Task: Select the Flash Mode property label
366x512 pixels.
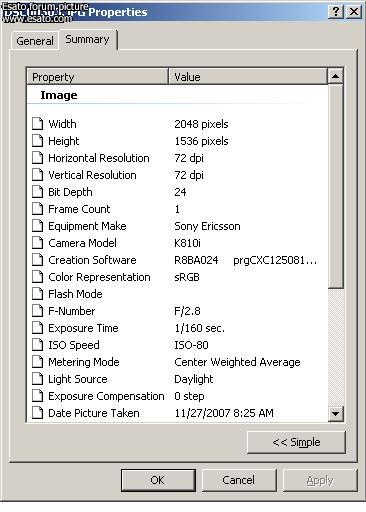Action: [x=75, y=294]
